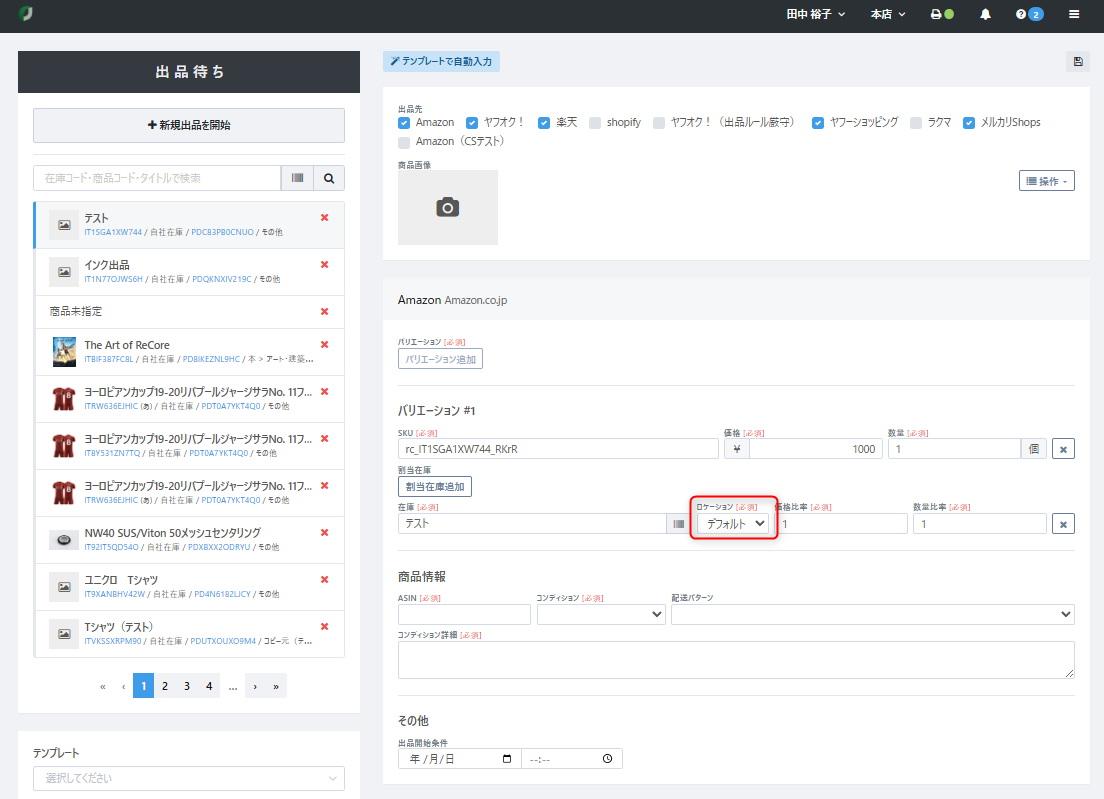Screen dimensions: 1104x799
Task: Go to page 3 of listings
Action: coord(187,686)
